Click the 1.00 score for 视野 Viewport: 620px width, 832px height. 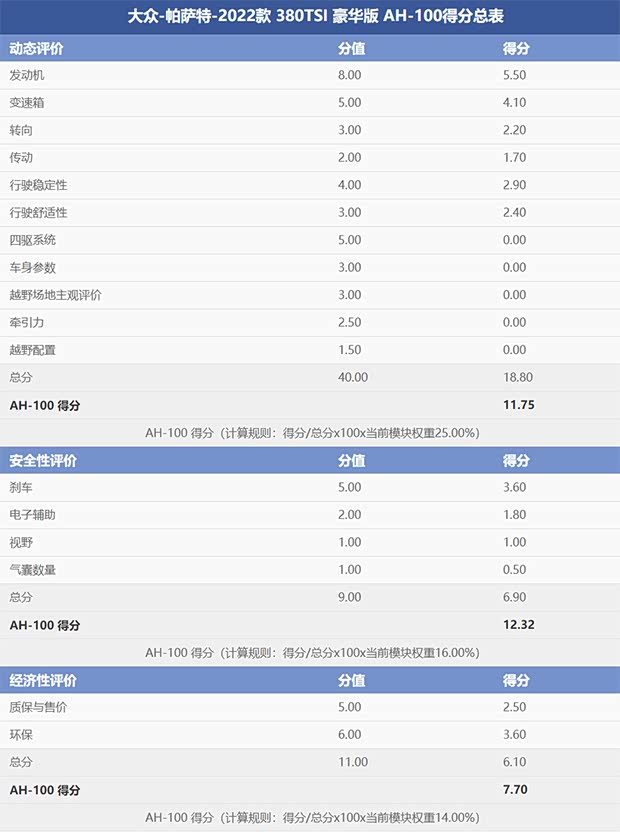(x=514, y=542)
